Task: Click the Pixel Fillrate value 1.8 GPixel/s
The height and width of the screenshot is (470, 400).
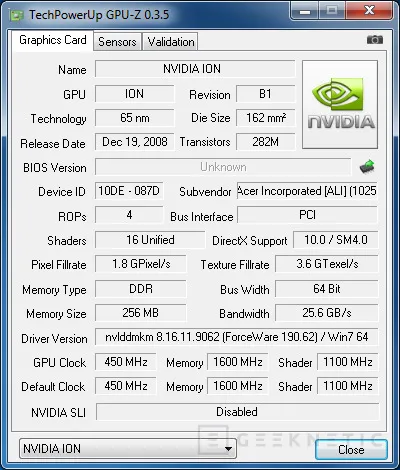Action: pyautogui.click(x=141, y=264)
